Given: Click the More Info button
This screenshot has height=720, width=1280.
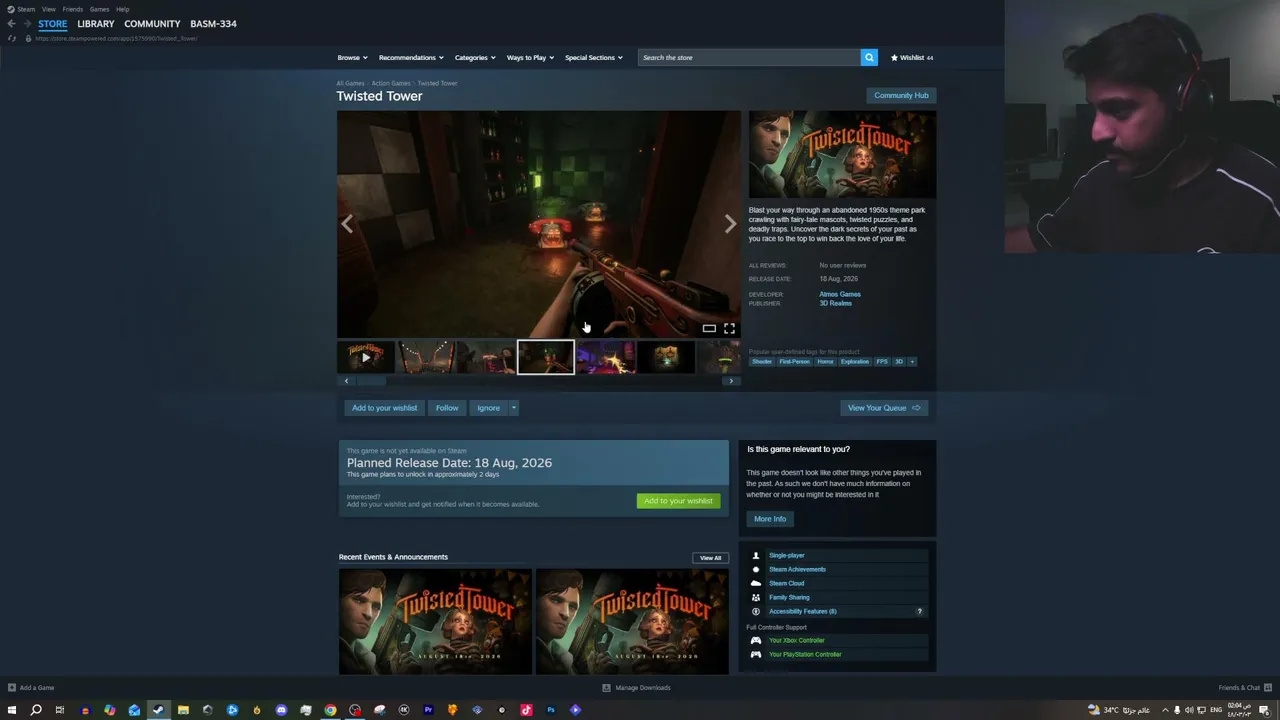Looking at the screenshot, I should point(770,519).
